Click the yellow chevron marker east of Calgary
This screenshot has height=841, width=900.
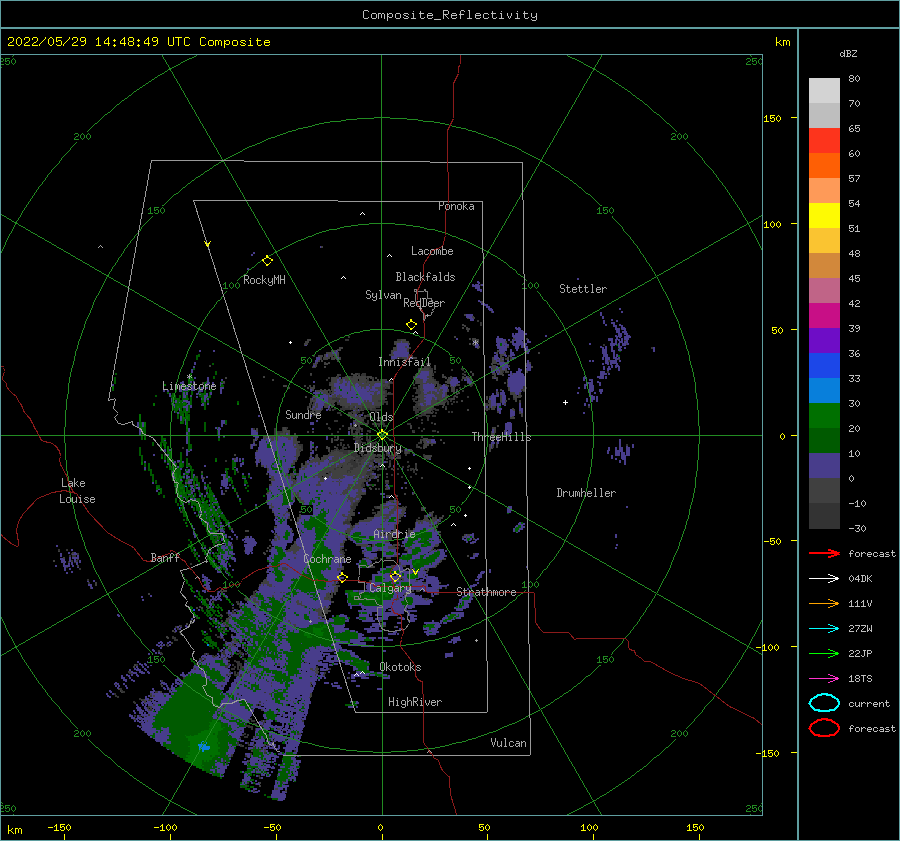(415, 572)
